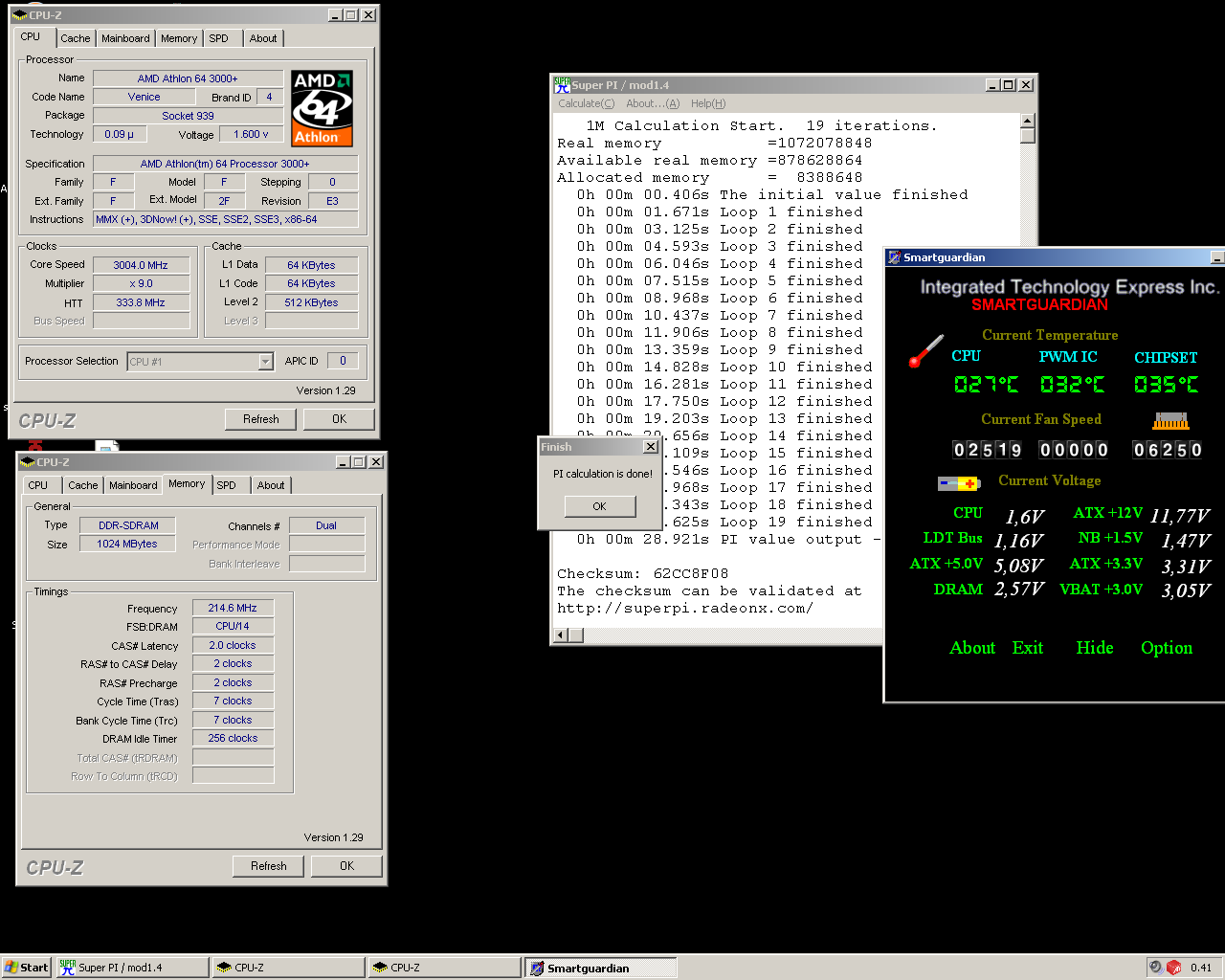Click the Super PI vertical scrollbar thumb

(x=1028, y=136)
